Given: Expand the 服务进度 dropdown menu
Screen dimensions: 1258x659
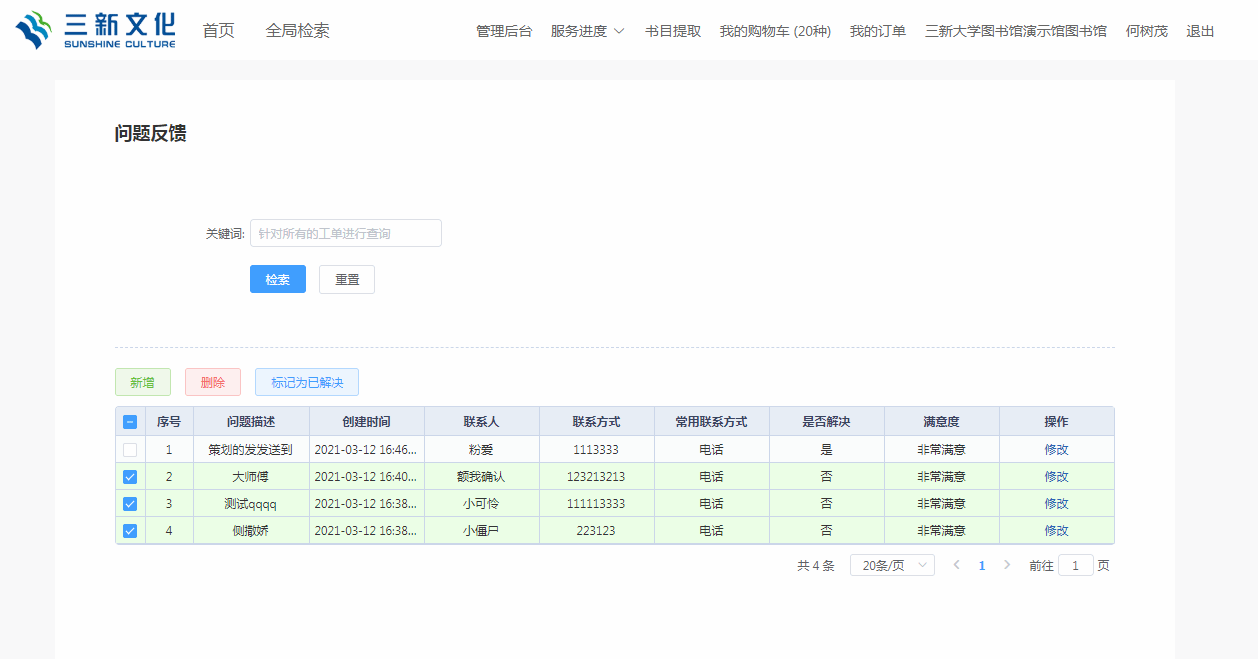Looking at the screenshot, I should 587,31.
